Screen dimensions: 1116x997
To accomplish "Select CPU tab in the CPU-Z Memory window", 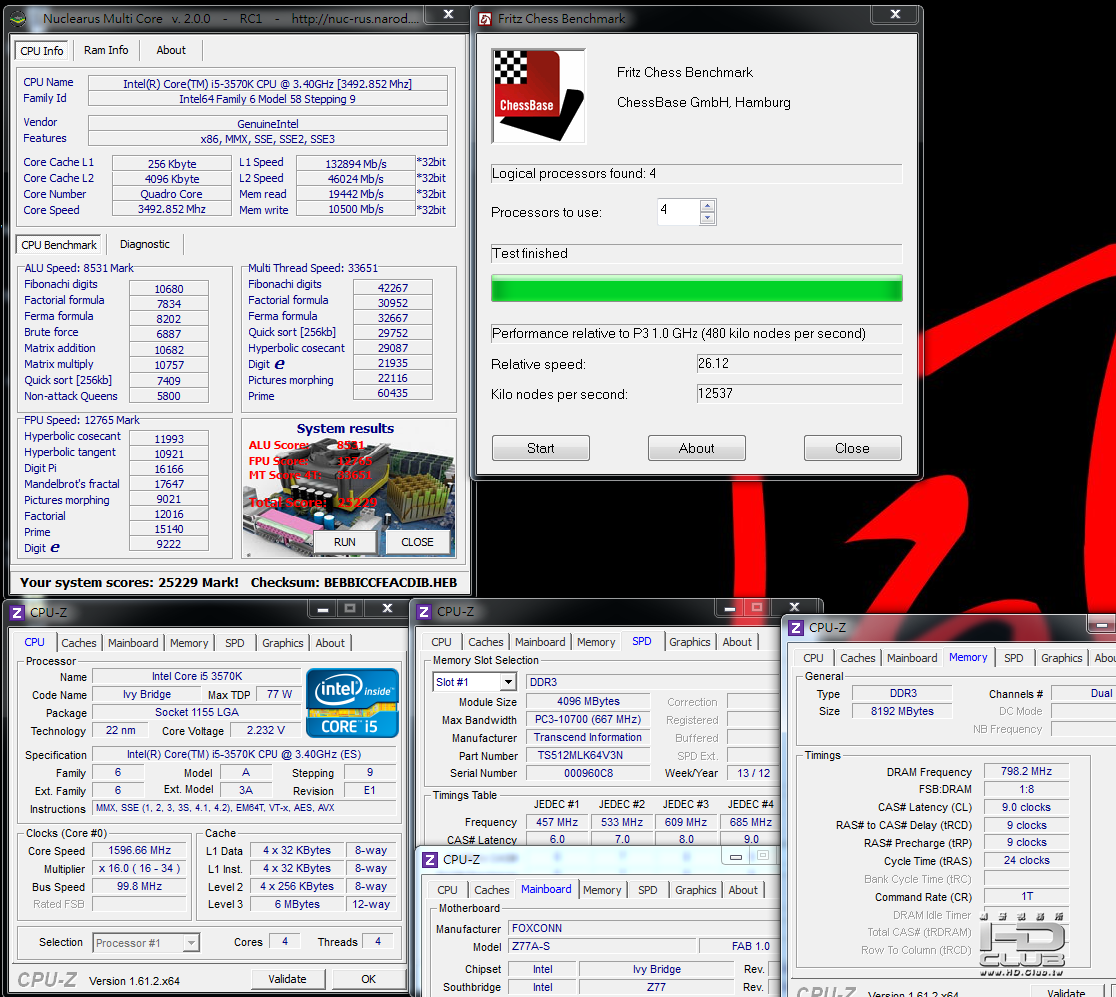I will click(814, 658).
